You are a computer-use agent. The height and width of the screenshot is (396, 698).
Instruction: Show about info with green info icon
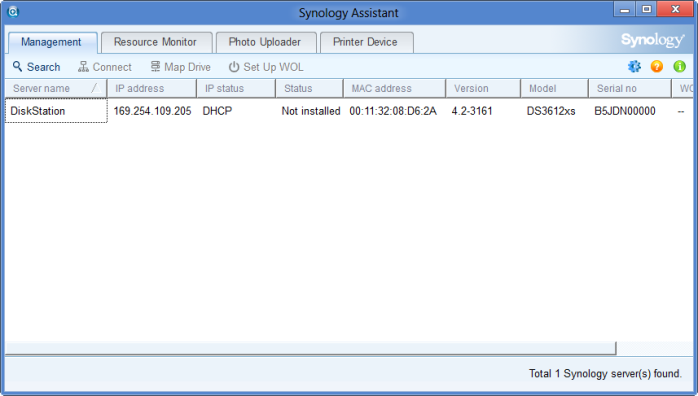coord(679,66)
